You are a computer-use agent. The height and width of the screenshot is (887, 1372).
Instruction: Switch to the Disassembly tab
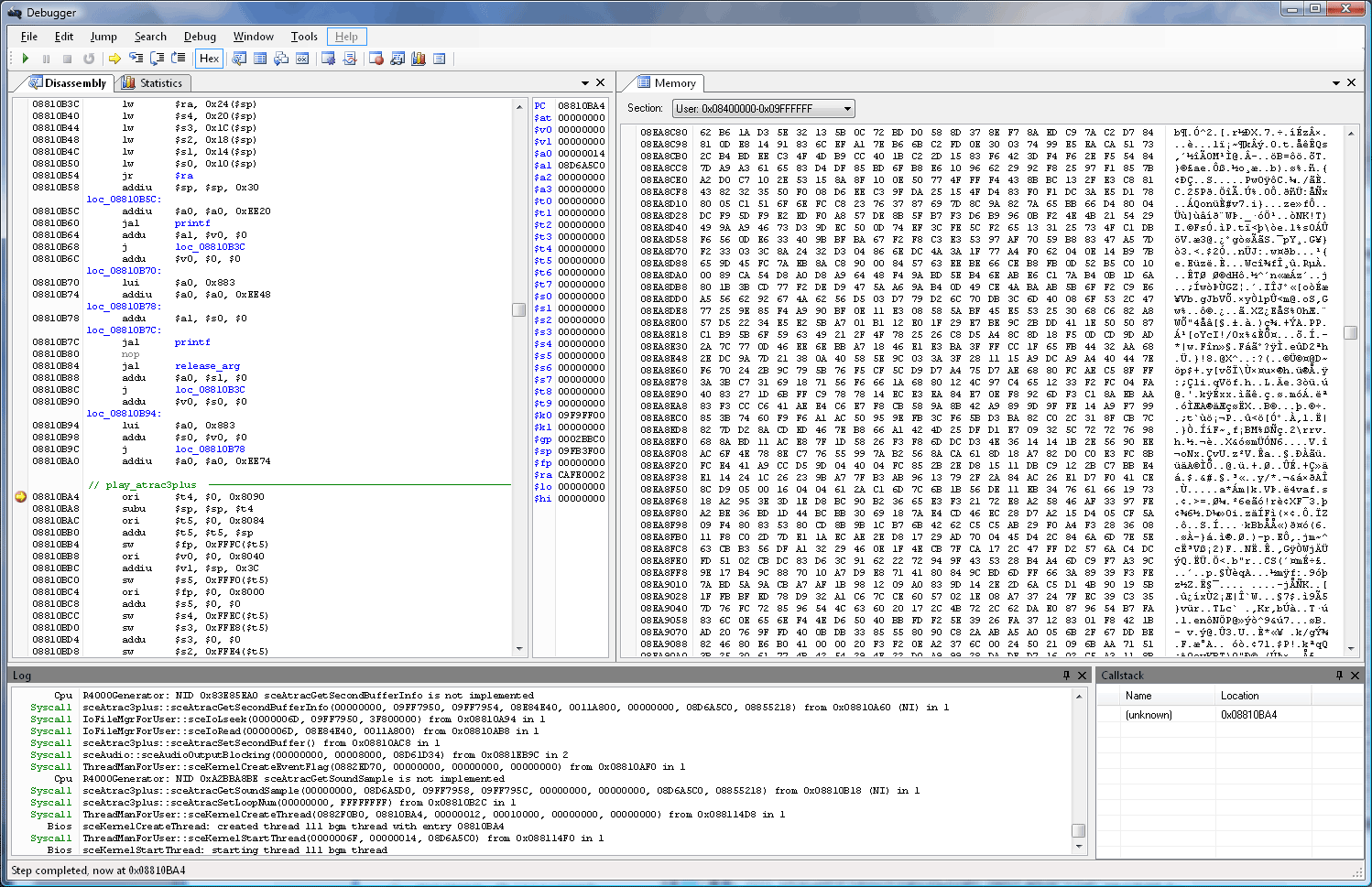click(x=68, y=83)
